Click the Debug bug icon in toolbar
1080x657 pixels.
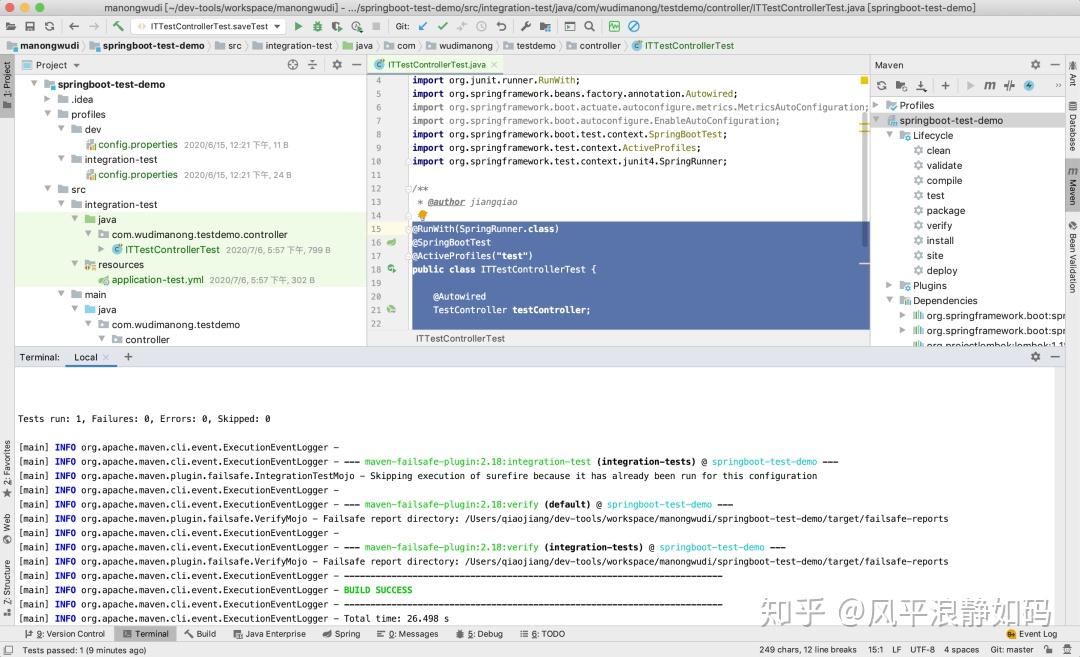317,26
